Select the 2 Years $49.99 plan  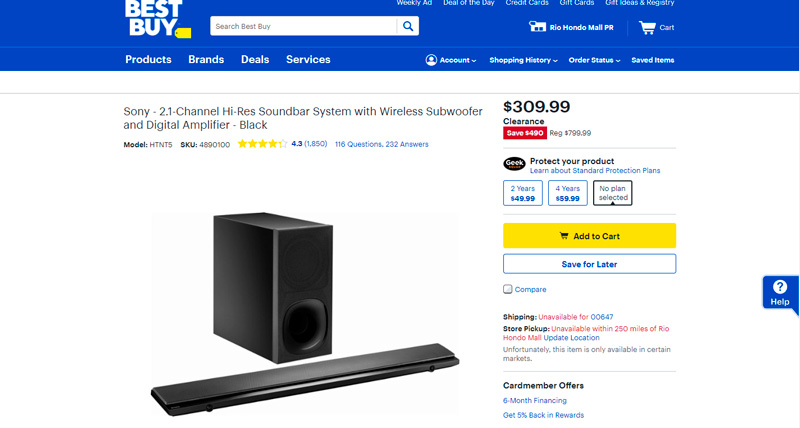pyautogui.click(x=523, y=193)
